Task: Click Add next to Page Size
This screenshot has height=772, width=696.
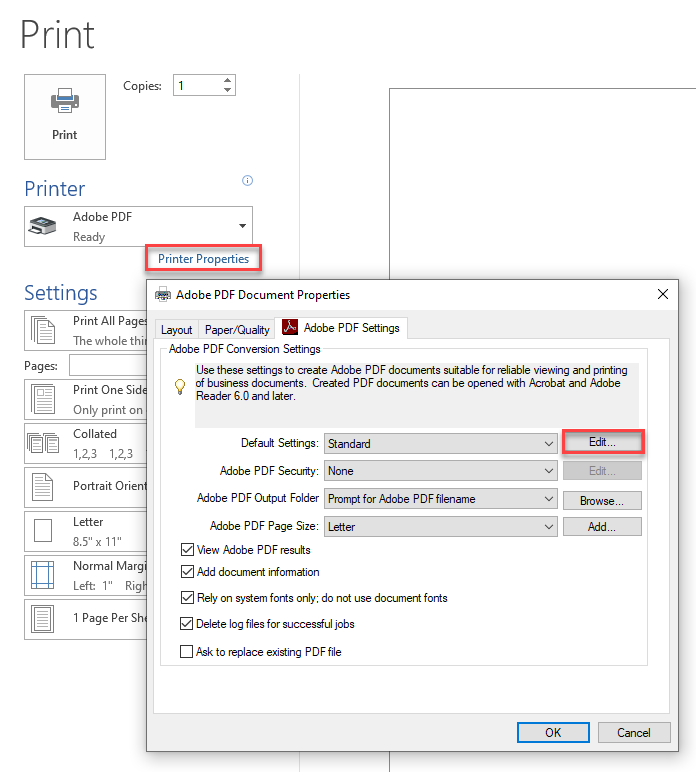Action: [x=602, y=527]
